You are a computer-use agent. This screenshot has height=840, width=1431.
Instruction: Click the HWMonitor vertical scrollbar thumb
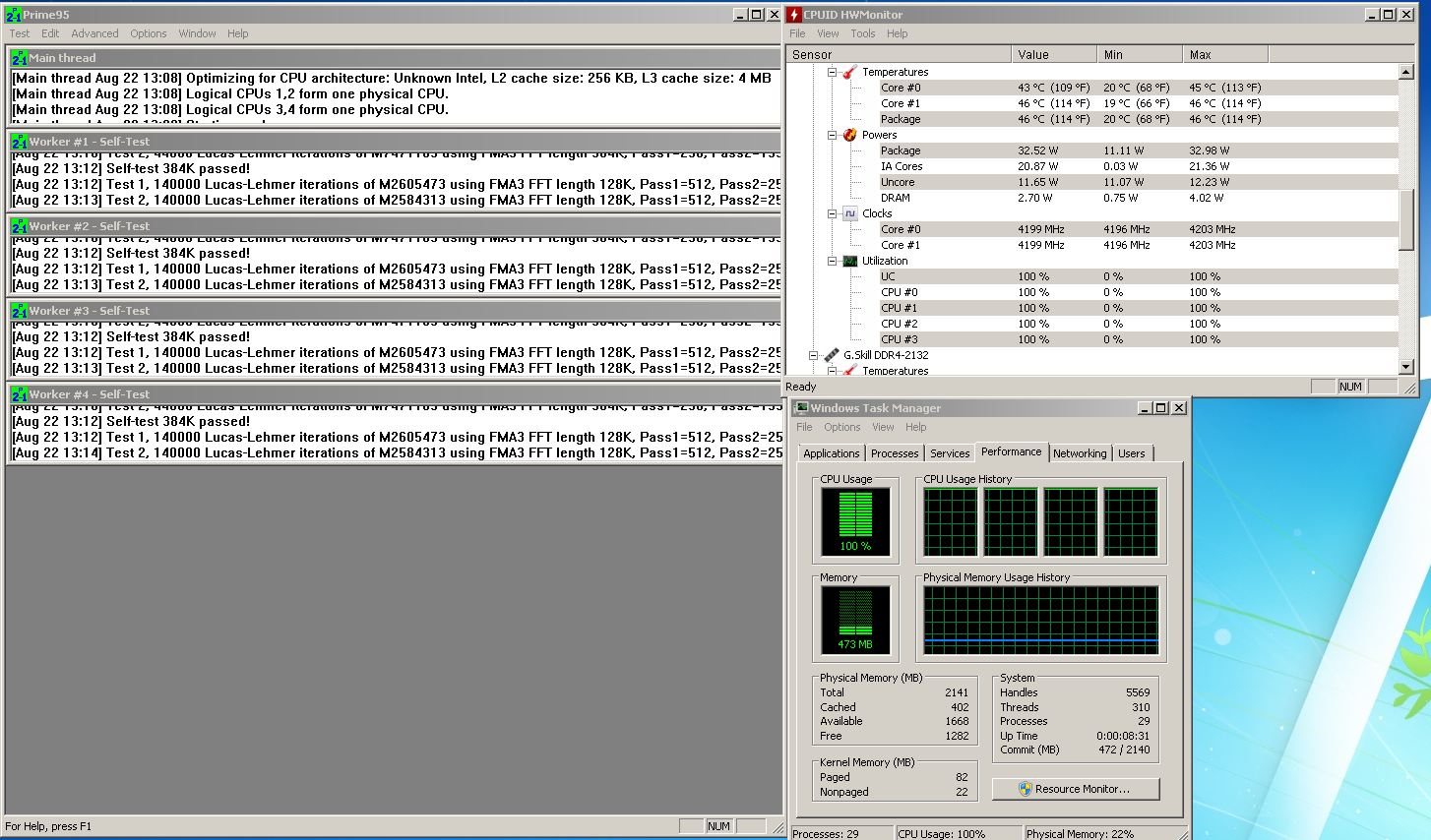point(1406,221)
